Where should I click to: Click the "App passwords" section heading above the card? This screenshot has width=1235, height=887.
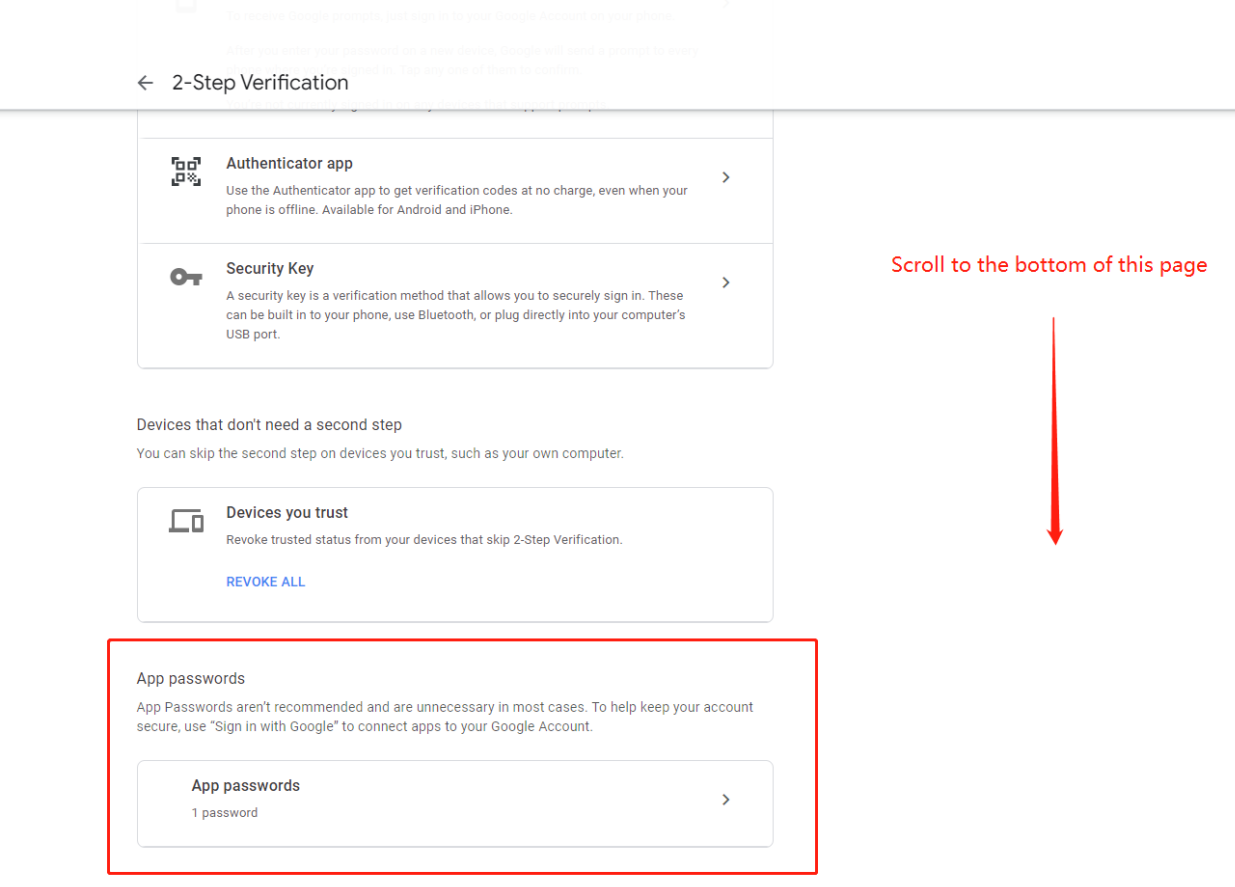click(x=191, y=678)
